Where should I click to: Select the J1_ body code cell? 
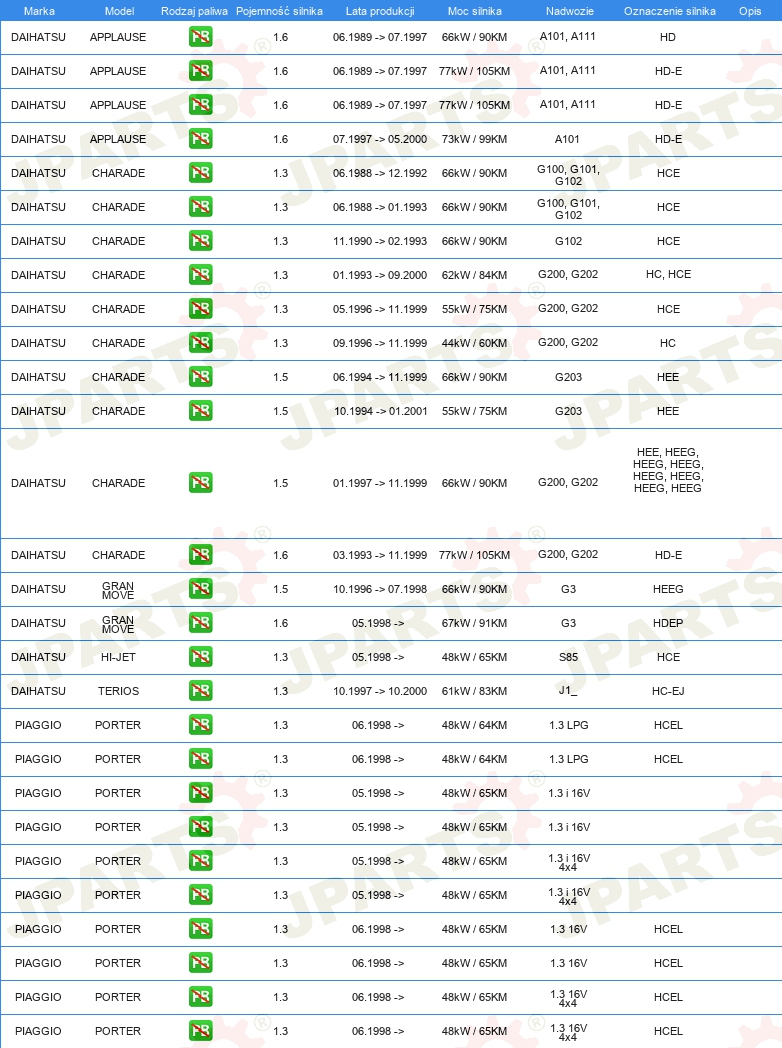point(568,690)
